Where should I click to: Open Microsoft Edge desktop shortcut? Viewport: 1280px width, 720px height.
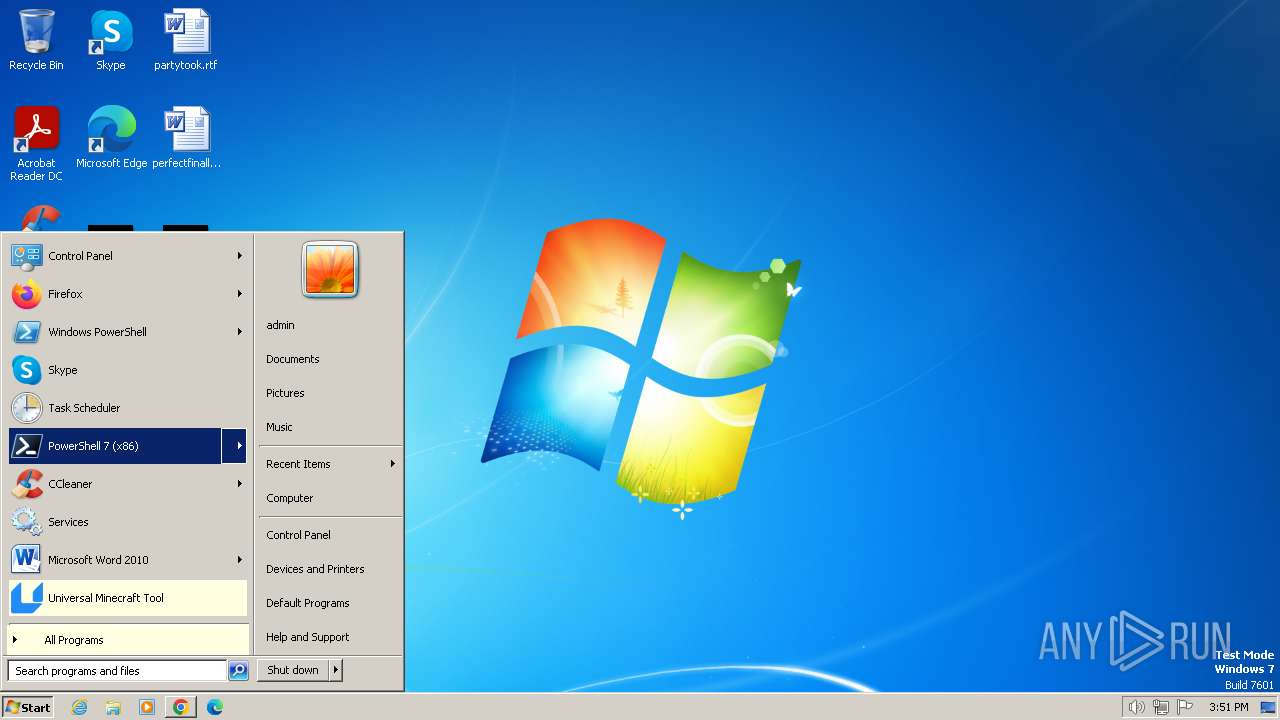[x=111, y=138]
